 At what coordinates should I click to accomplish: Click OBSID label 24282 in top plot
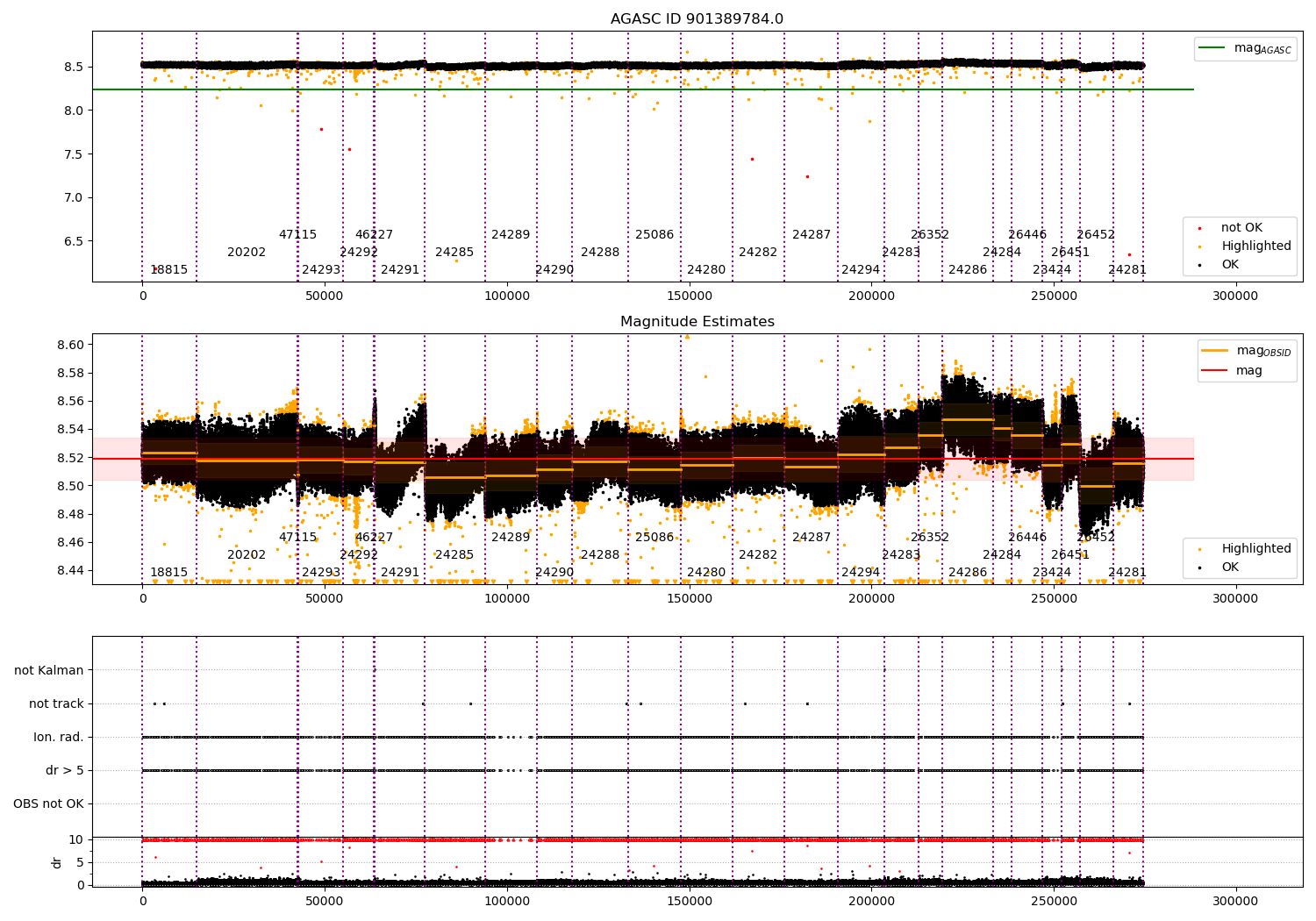click(x=758, y=252)
